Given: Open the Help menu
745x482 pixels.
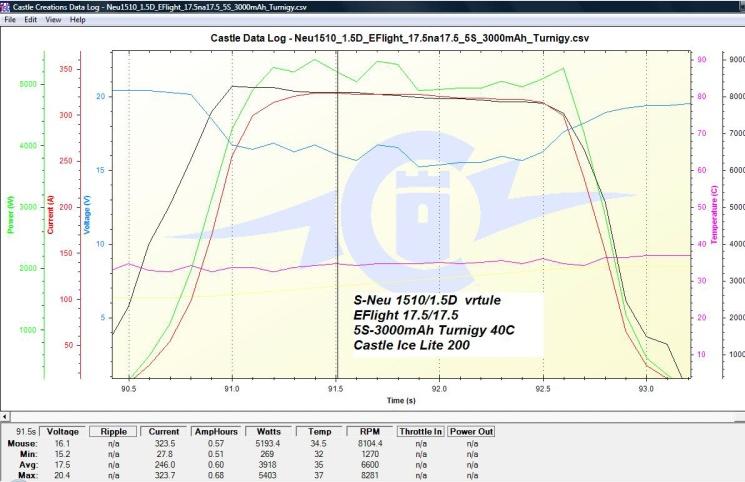Looking at the screenshot, I should 77,19.
